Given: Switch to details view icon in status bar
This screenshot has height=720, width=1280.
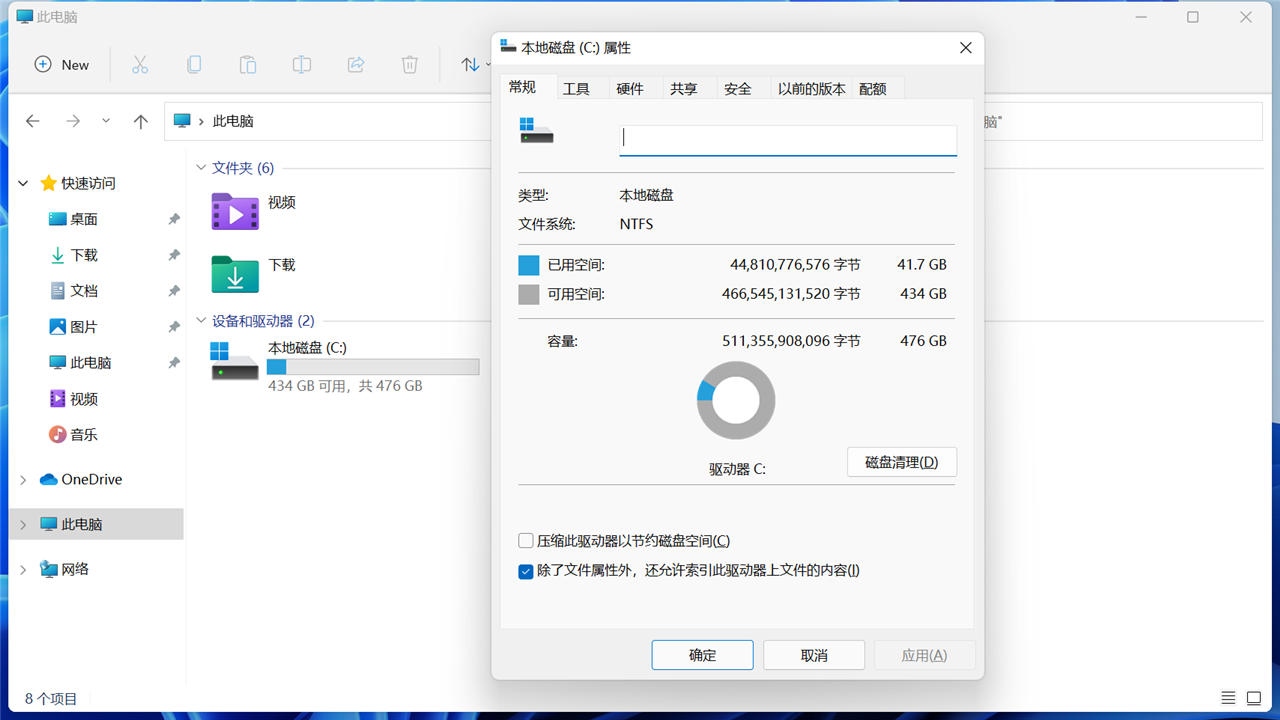Looking at the screenshot, I should tap(1228, 698).
